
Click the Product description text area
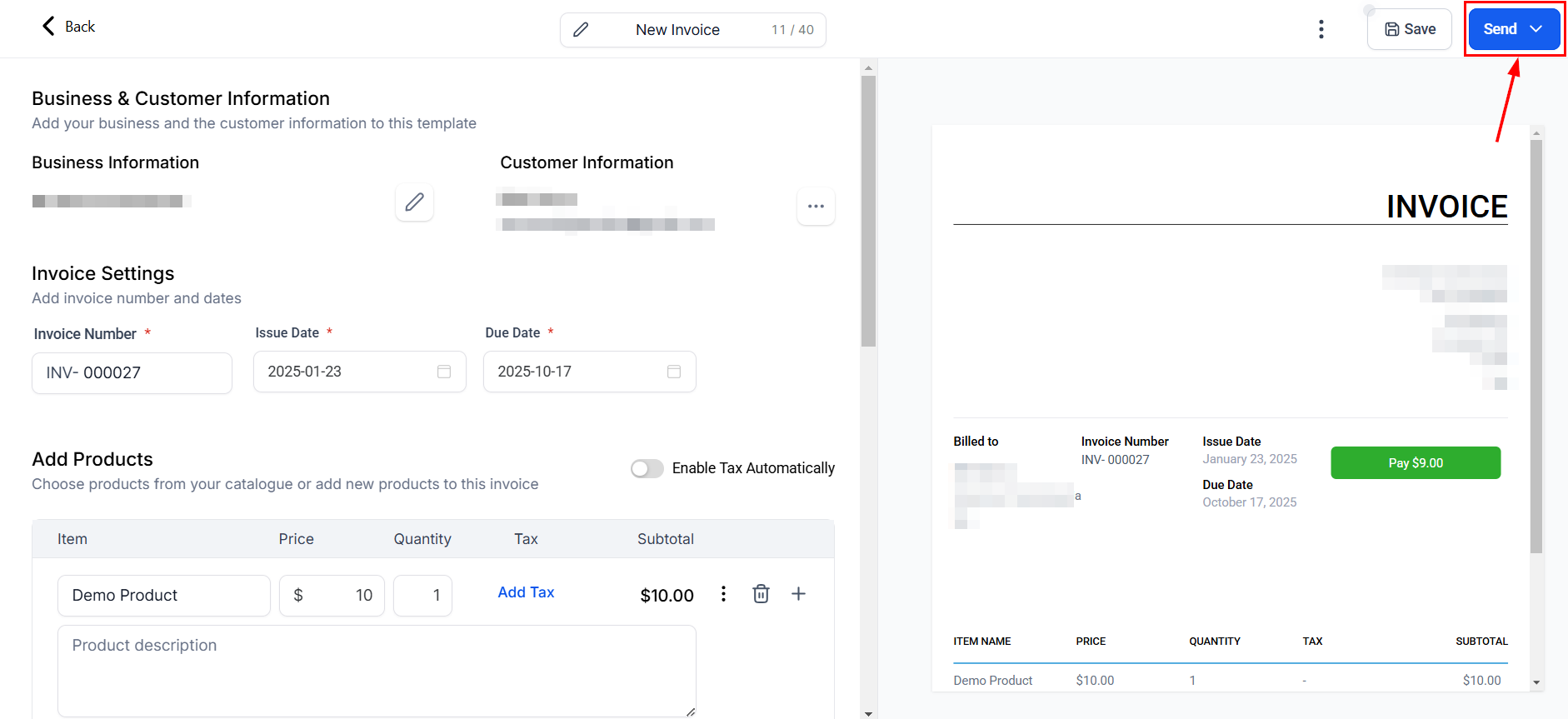(x=377, y=672)
